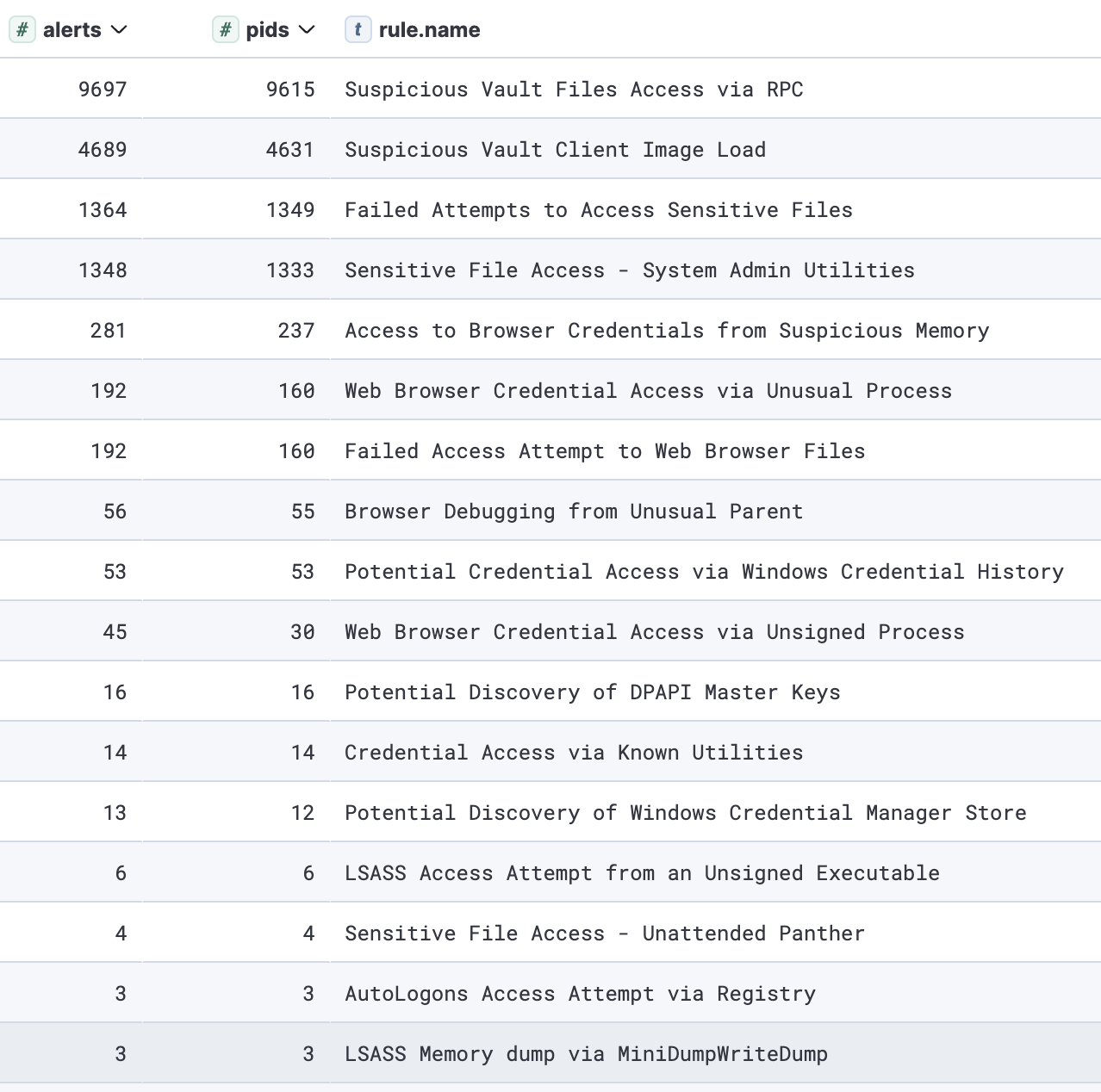Click the number type icon beside alerts
The width and height of the screenshot is (1101, 1092).
point(22,30)
